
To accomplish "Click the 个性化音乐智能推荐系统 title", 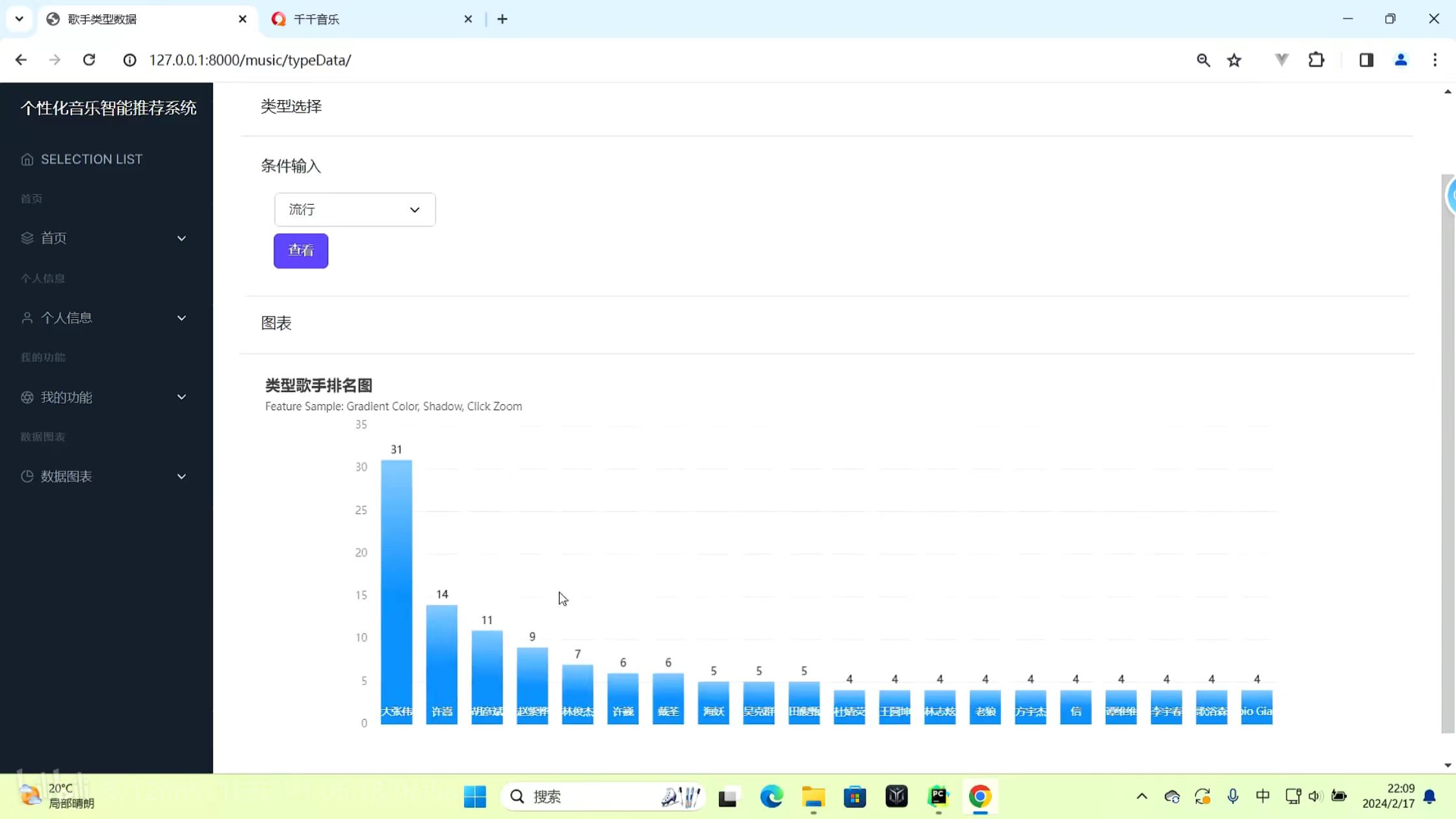I will [x=109, y=108].
